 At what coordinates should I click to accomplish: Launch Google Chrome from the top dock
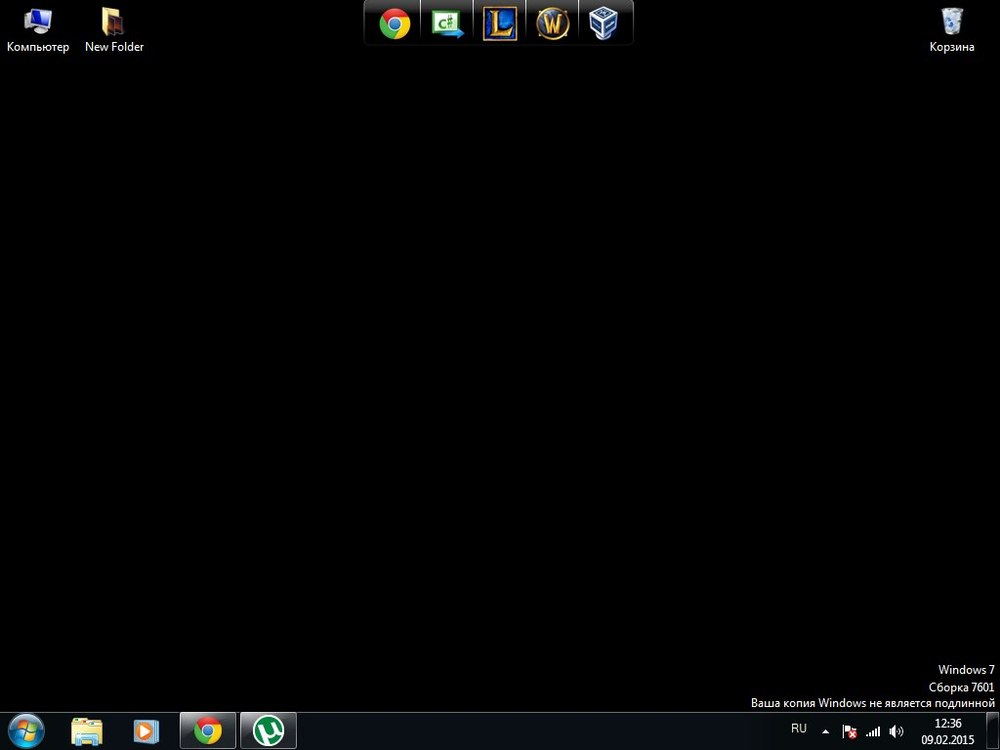tap(395, 23)
